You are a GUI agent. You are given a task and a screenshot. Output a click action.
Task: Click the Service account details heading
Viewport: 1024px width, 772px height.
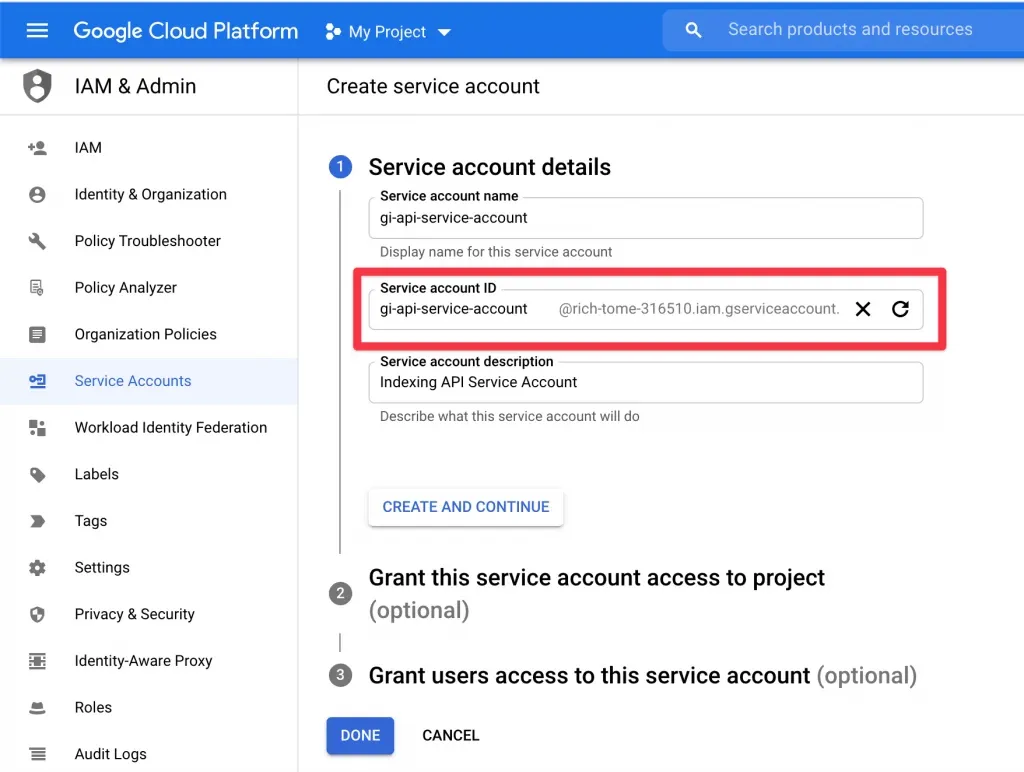click(490, 167)
